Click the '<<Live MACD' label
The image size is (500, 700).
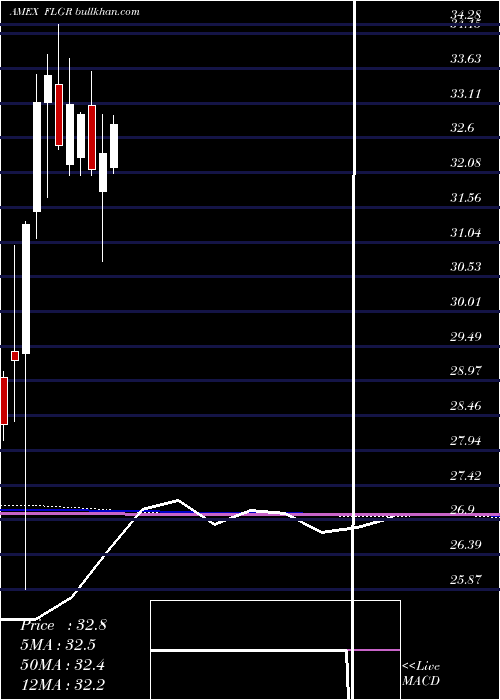[421, 674]
